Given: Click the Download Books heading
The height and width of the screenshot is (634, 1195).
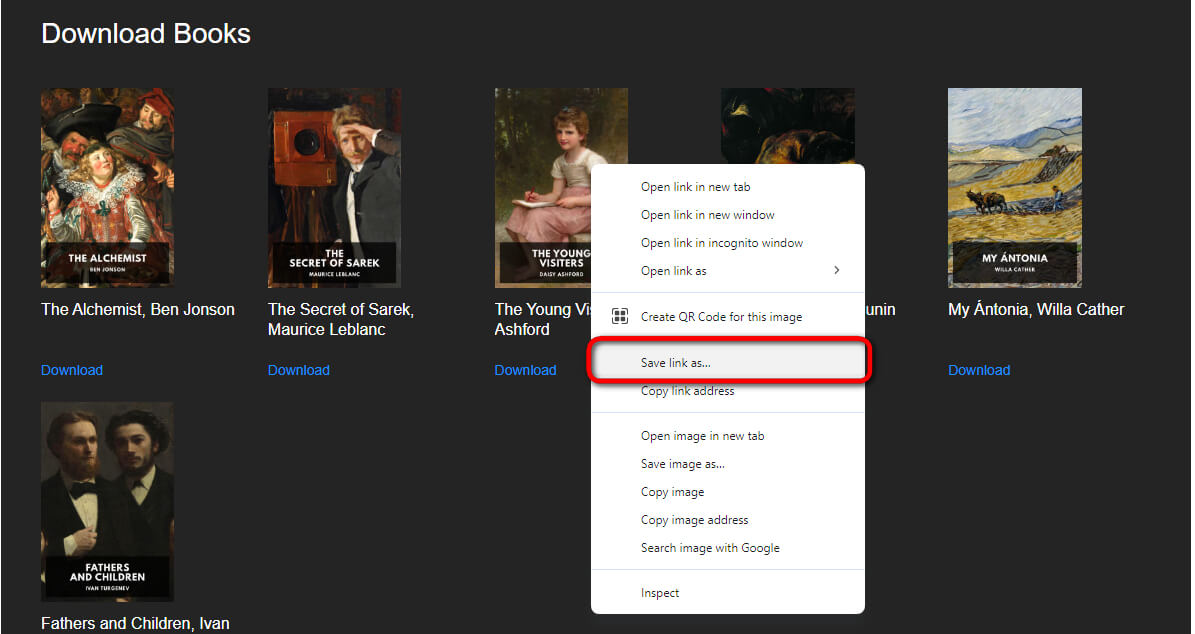Looking at the screenshot, I should [146, 34].
